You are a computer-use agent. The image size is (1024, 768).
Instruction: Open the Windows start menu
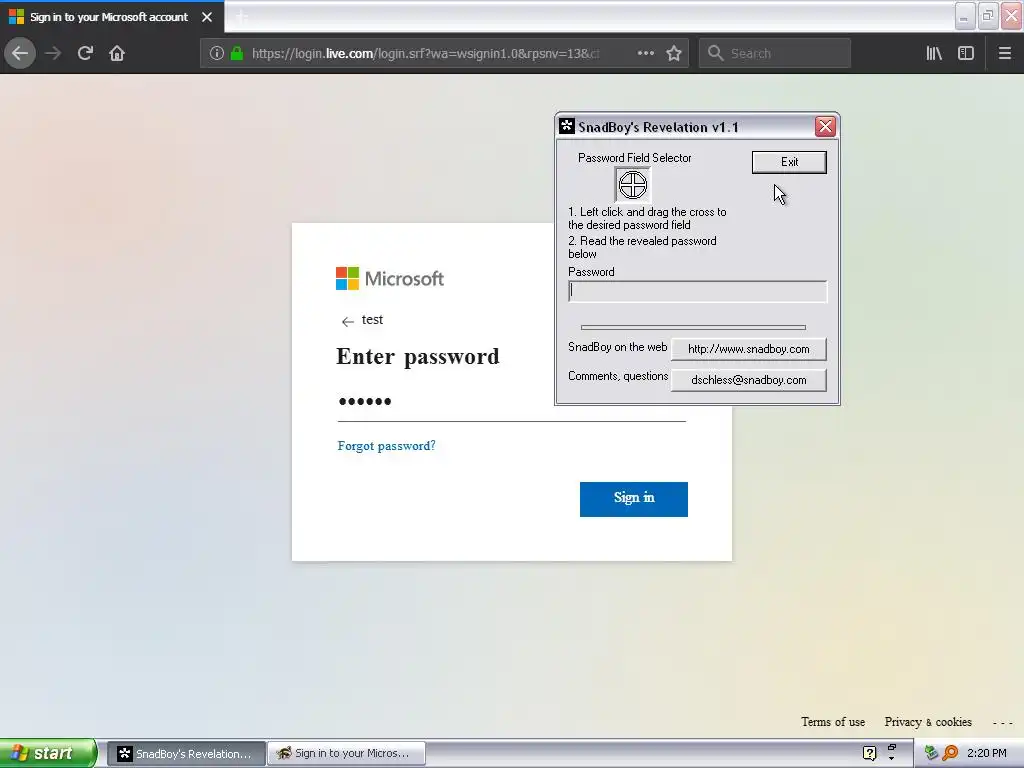[48, 753]
